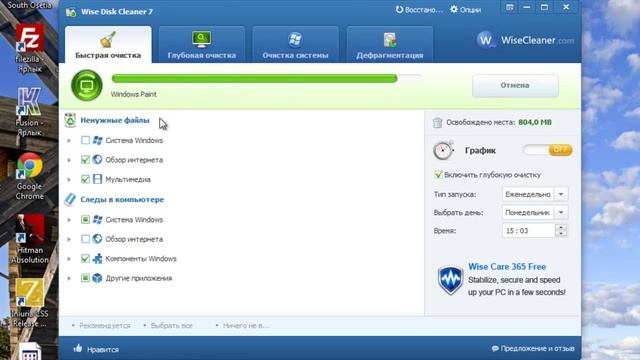Click the Выбрать все link
This screenshot has height=360, width=640.
point(171,325)
